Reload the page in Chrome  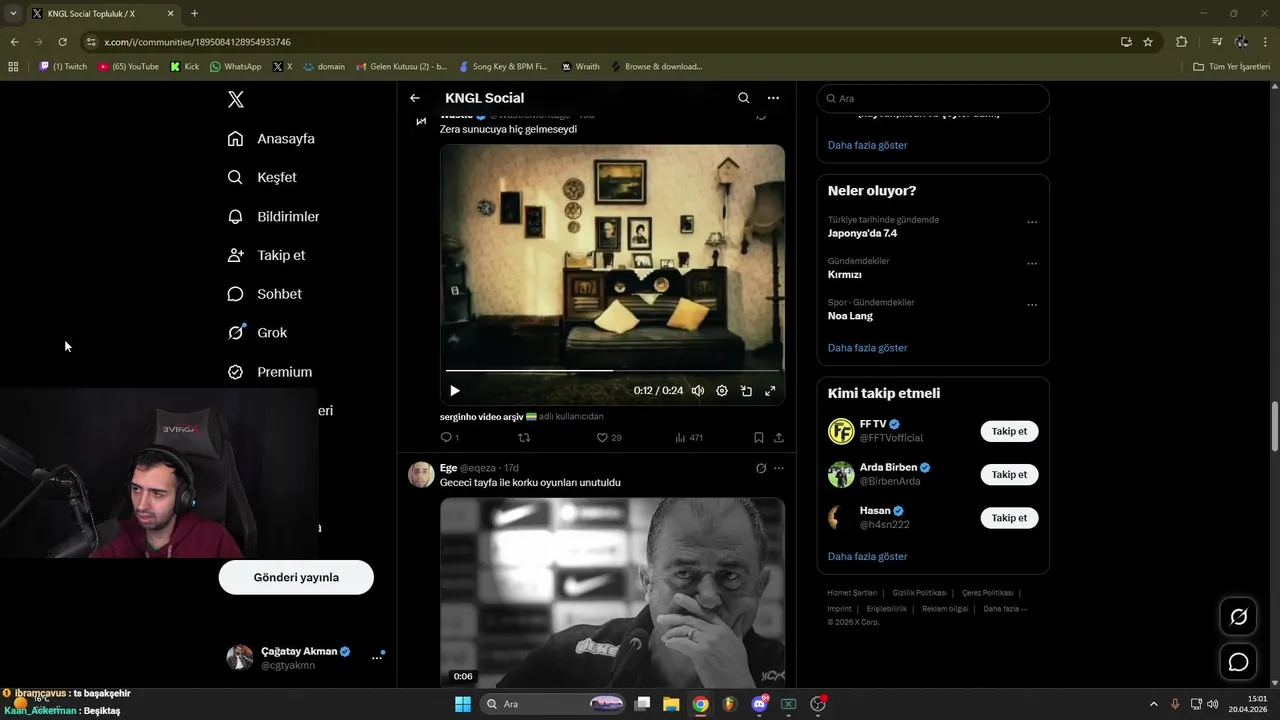[x=62, y=42]
